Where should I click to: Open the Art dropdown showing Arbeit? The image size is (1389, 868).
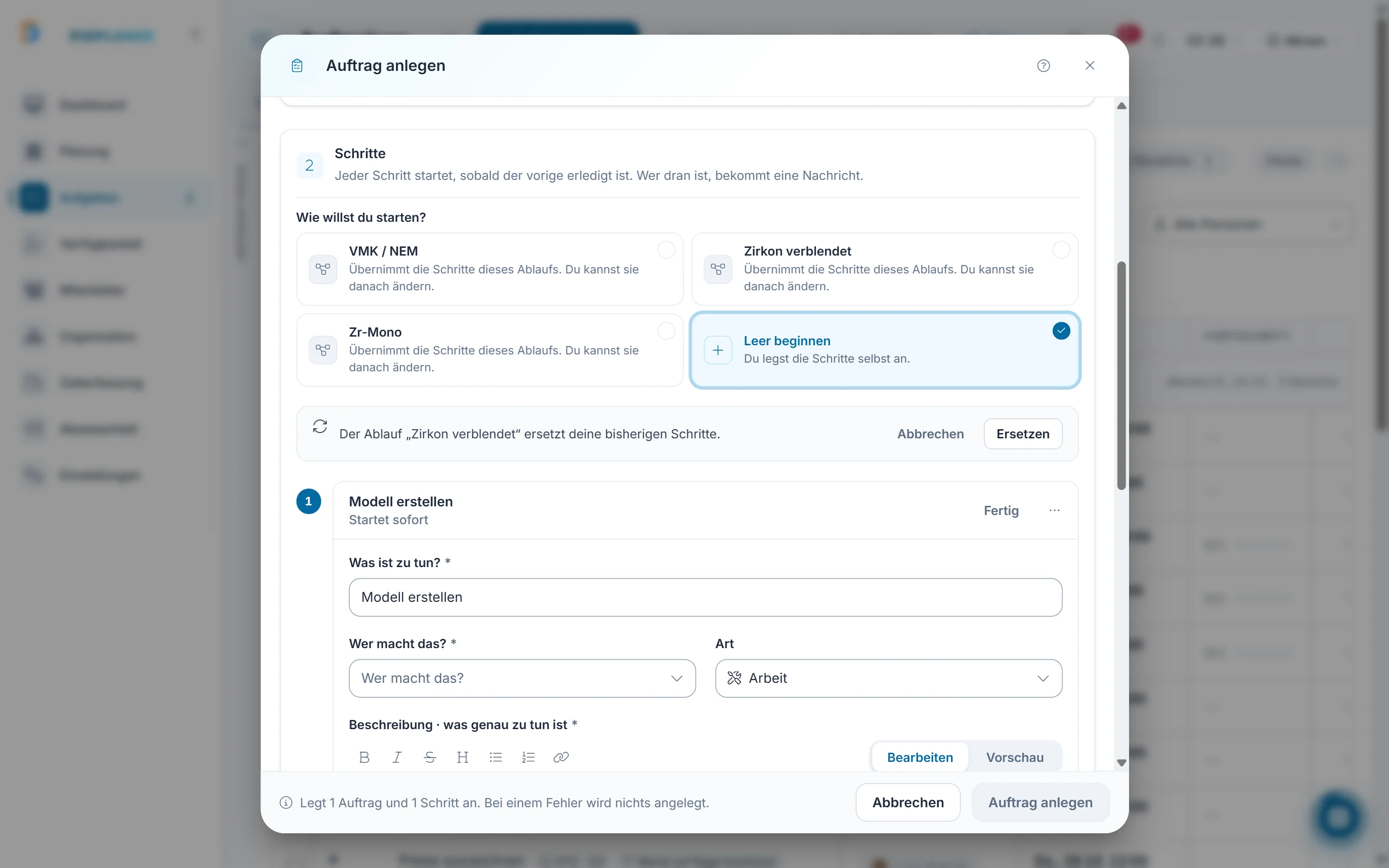(888, 678)
